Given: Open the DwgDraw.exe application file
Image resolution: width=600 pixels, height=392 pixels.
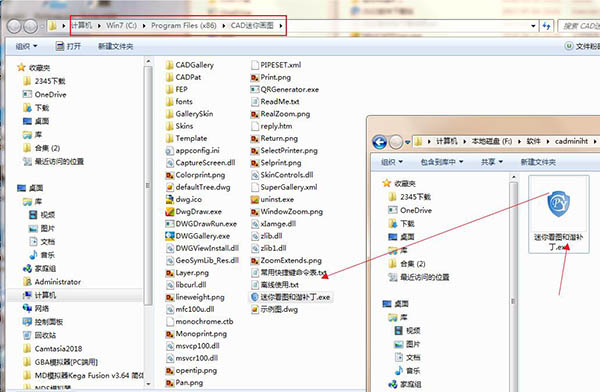Looking at the screenshot, I should (x=194, y=211).
